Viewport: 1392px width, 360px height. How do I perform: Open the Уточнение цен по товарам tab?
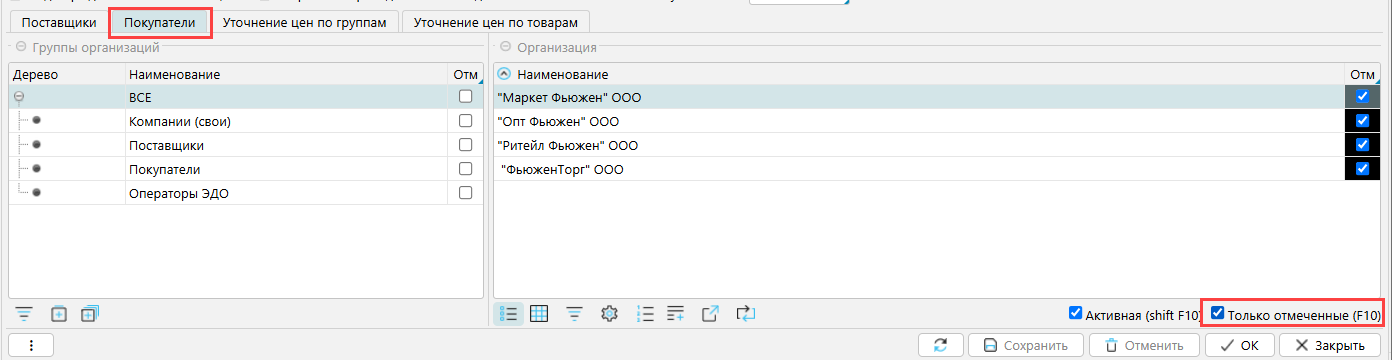coord(496,21)
